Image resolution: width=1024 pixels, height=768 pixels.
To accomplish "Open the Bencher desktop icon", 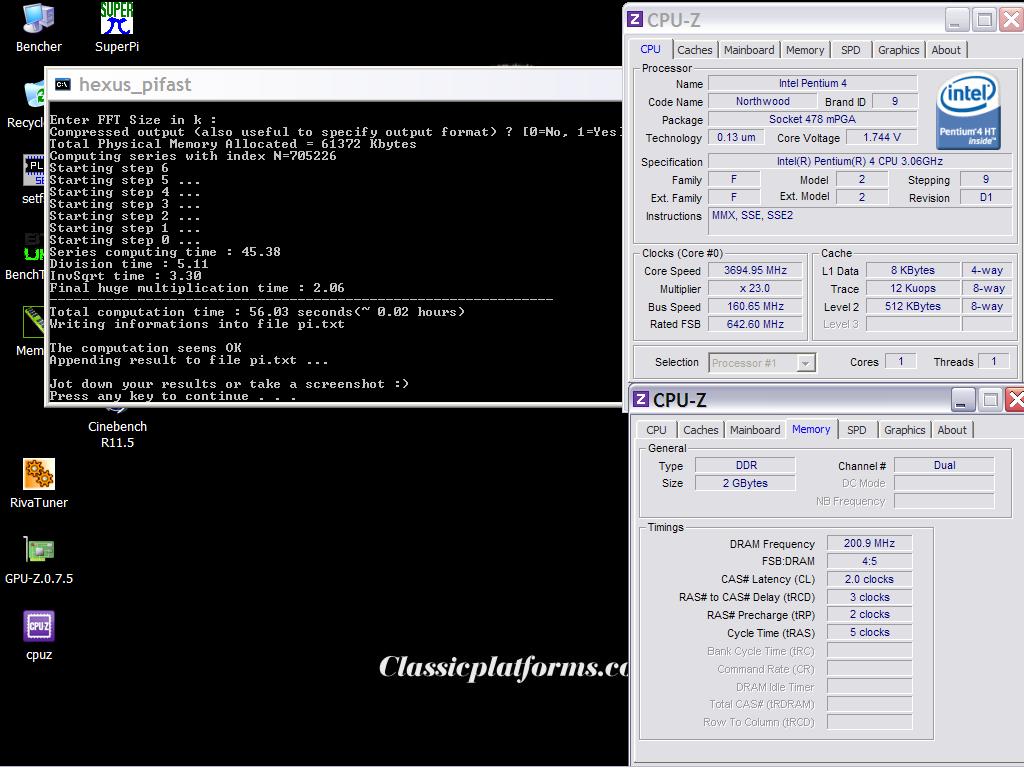I will 39,27.
